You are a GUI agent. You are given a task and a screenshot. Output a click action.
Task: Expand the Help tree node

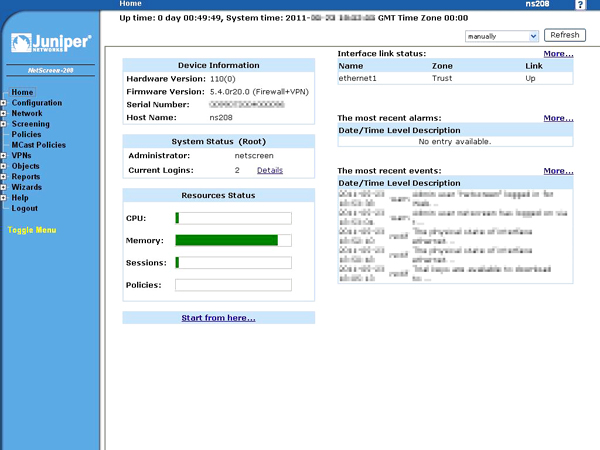click(3, 198)
